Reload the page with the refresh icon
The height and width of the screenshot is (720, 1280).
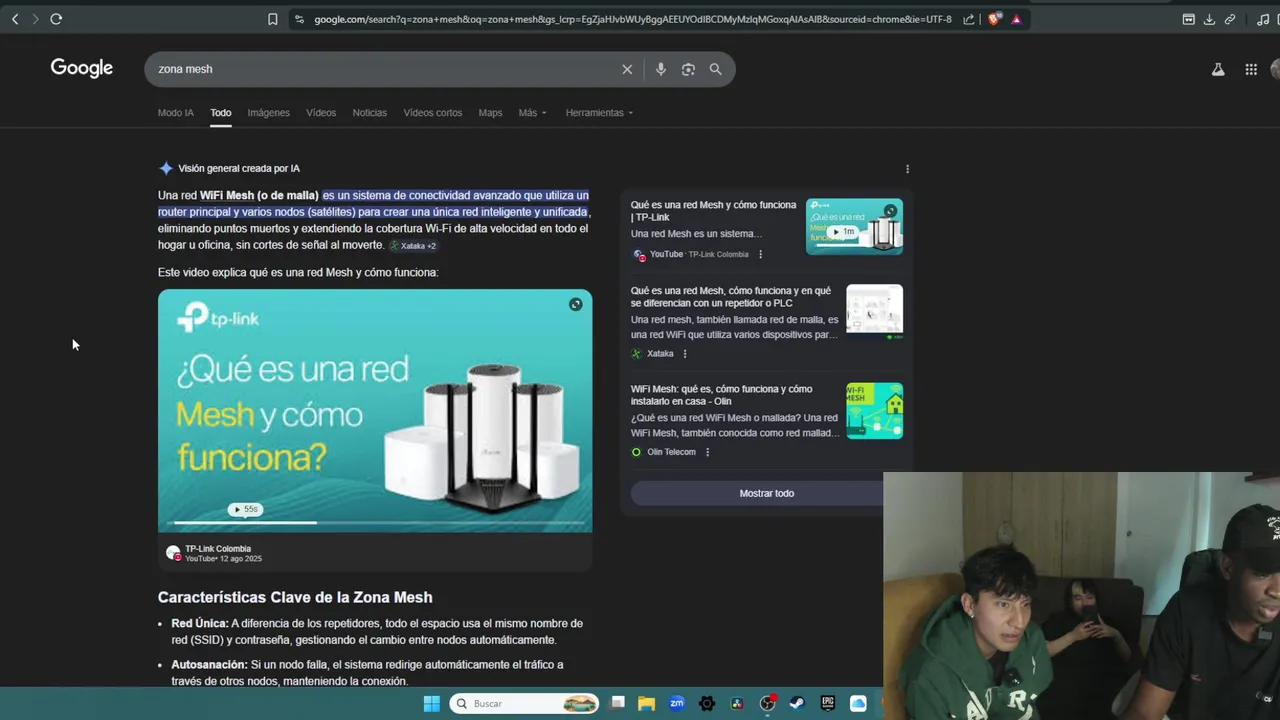click(x=56, y=19)
